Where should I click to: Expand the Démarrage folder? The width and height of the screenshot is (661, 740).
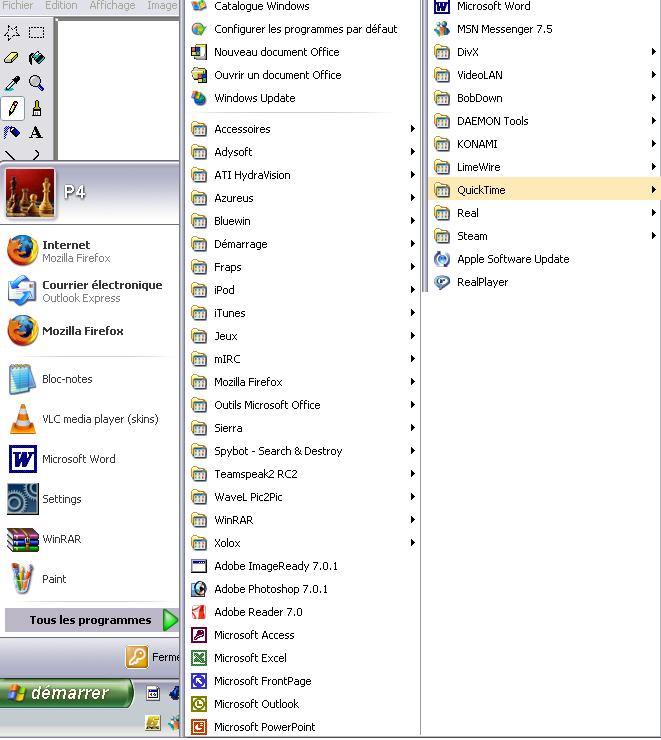point(302,244)
